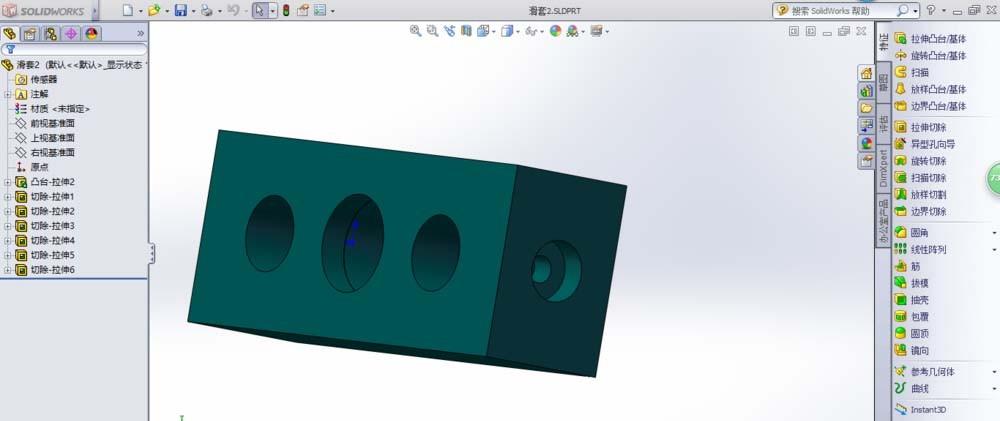This screenshot has height=421, width=1000.
Task: Click the New document icon
Action: click(128, 10)
